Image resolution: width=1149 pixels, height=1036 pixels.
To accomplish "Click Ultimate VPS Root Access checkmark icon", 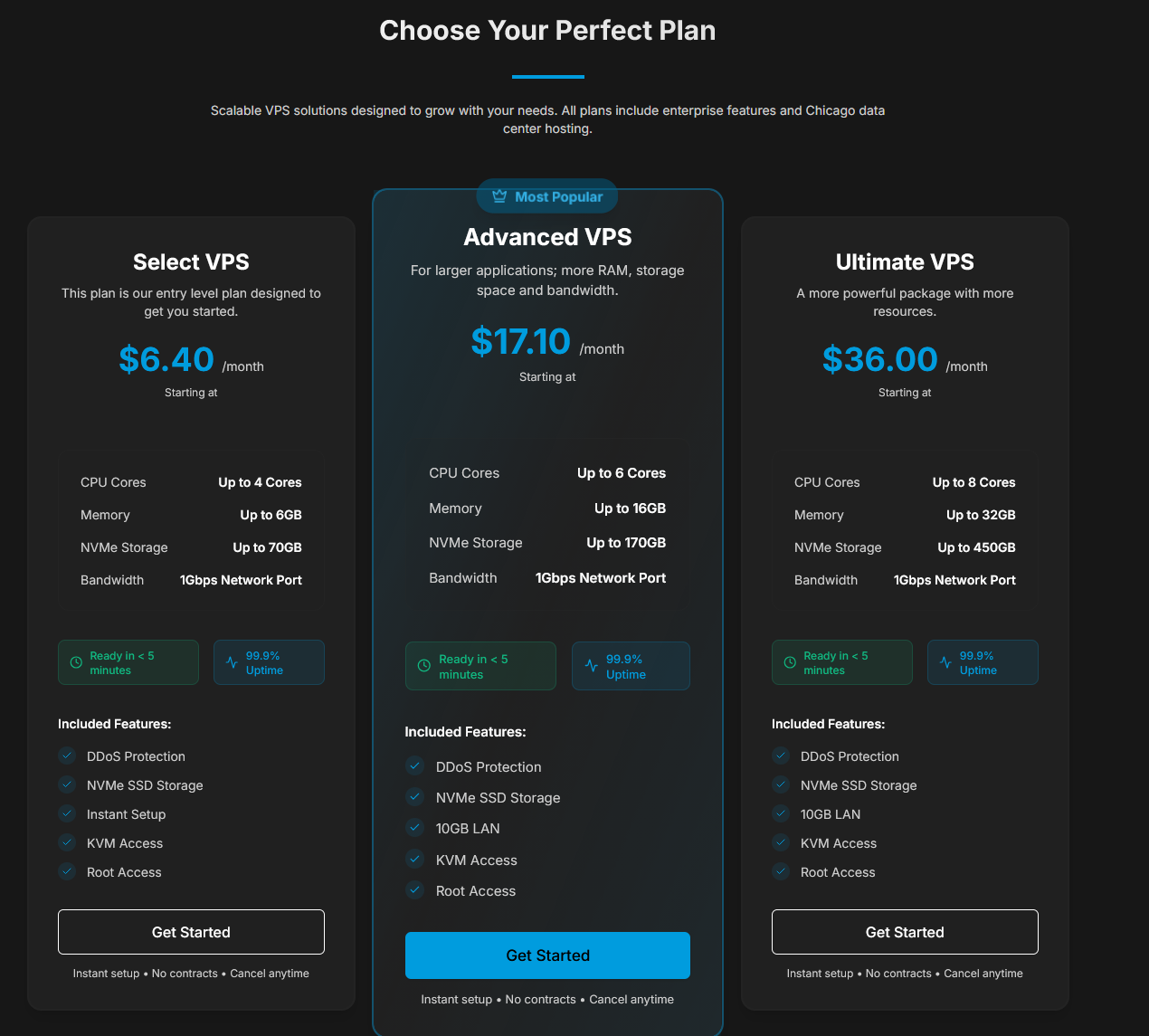I will 781,871.
